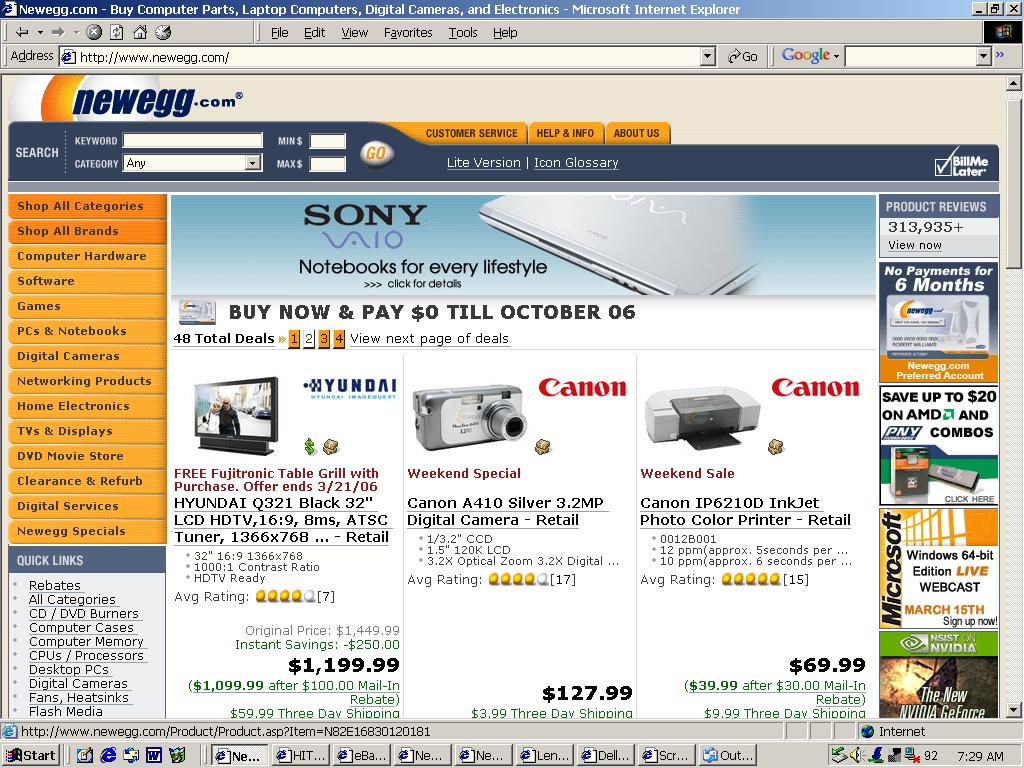Click the MAX $ price field
Screen dimensions: 1024x768
327,163
